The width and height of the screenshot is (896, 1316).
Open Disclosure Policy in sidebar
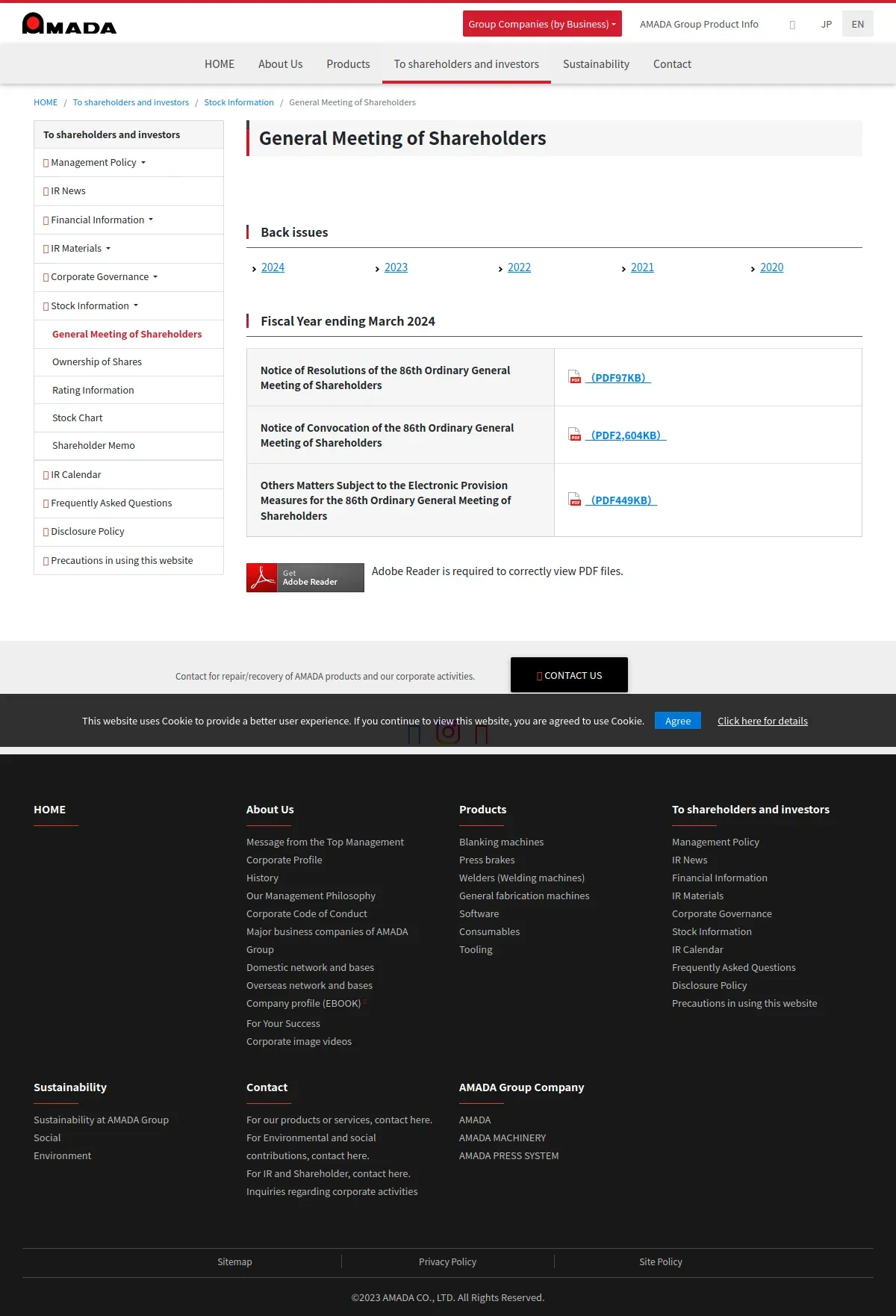[128, 532]
